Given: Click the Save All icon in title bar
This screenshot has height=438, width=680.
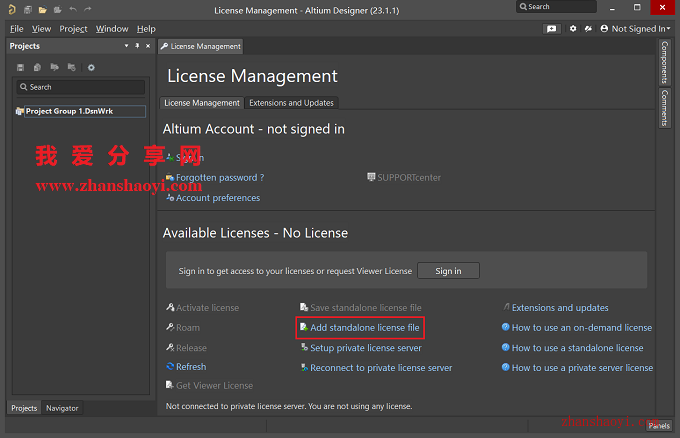Looking at the screenshot, I should [28, 10].
